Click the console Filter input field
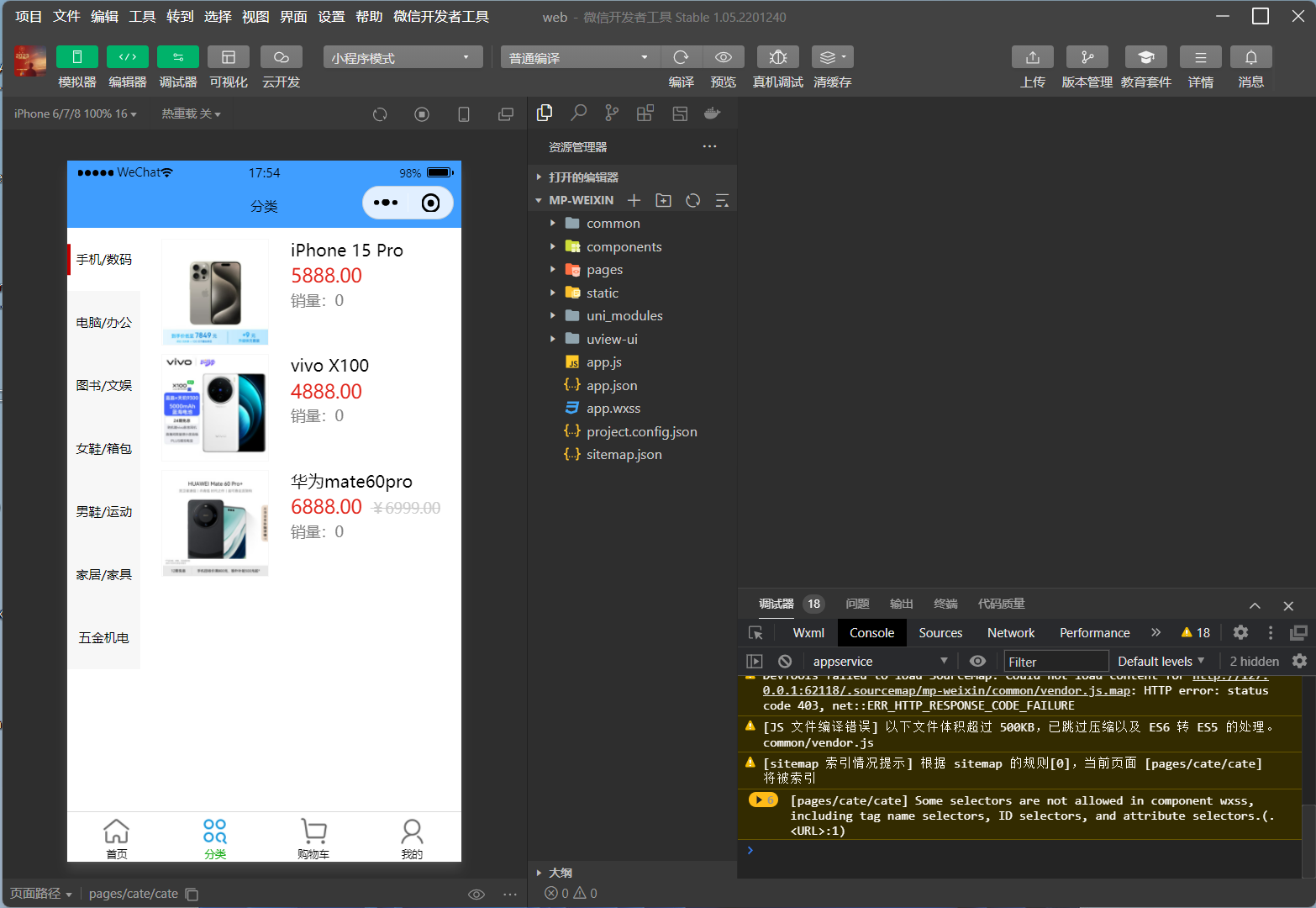The height and width of the screenshot is (908, 1316). point(1056,662)
